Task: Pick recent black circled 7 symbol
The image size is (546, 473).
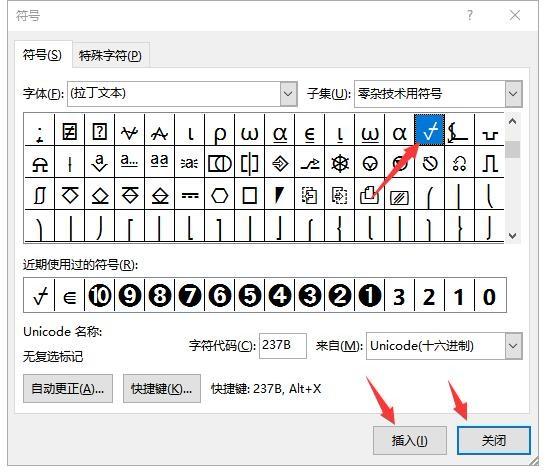Action: 190,295
